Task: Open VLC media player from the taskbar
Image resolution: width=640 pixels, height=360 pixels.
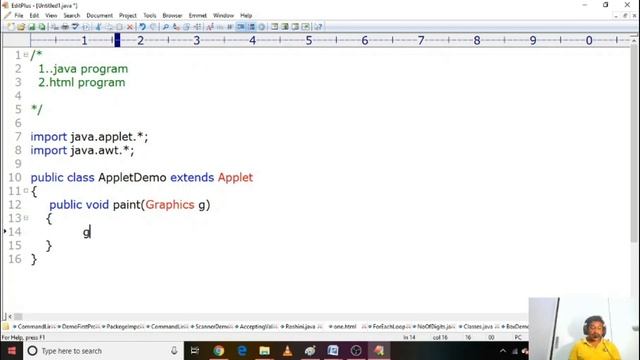Action: tap(287, 351)
